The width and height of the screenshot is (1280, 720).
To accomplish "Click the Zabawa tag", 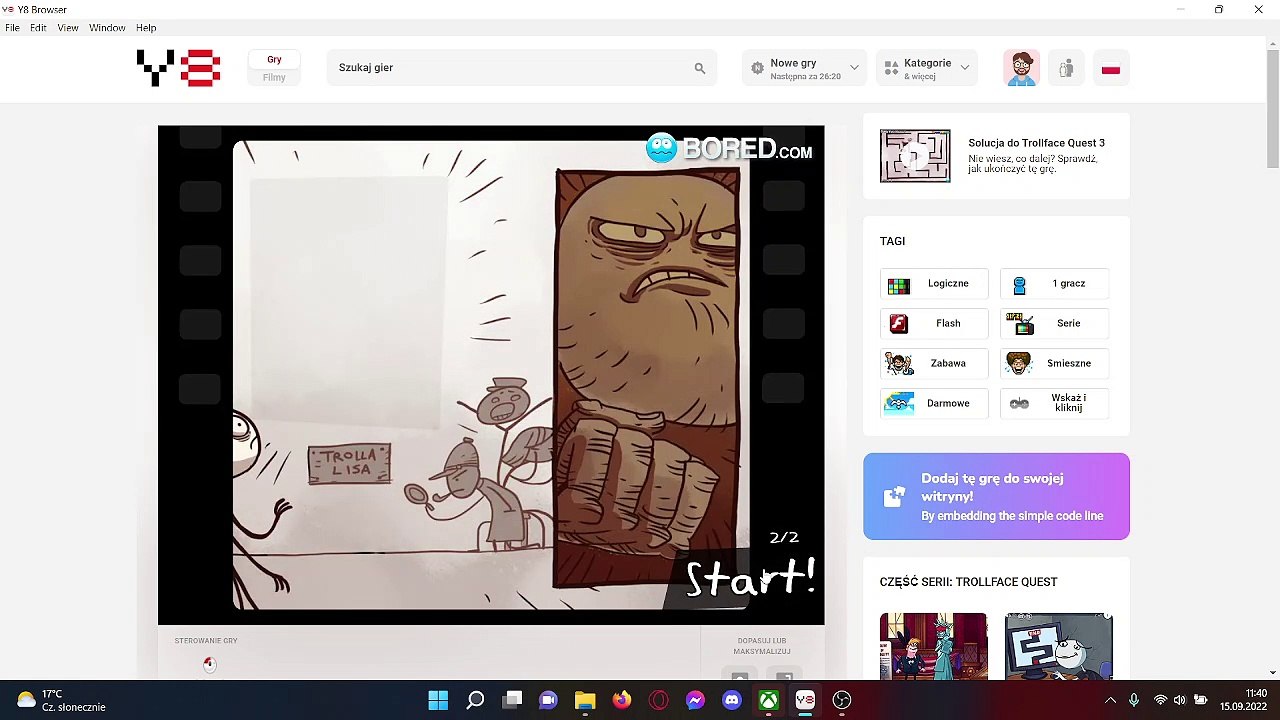I will pyautogui.click(x=934, y=363).
